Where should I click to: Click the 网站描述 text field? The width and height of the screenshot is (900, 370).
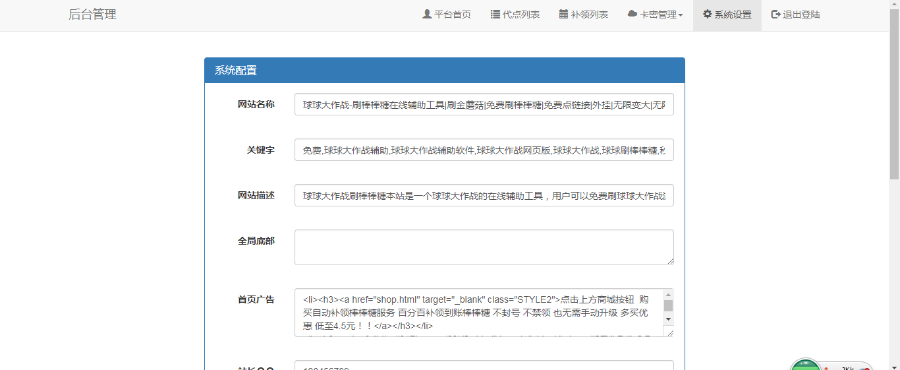pyautogui.click(x=484, y=196)
